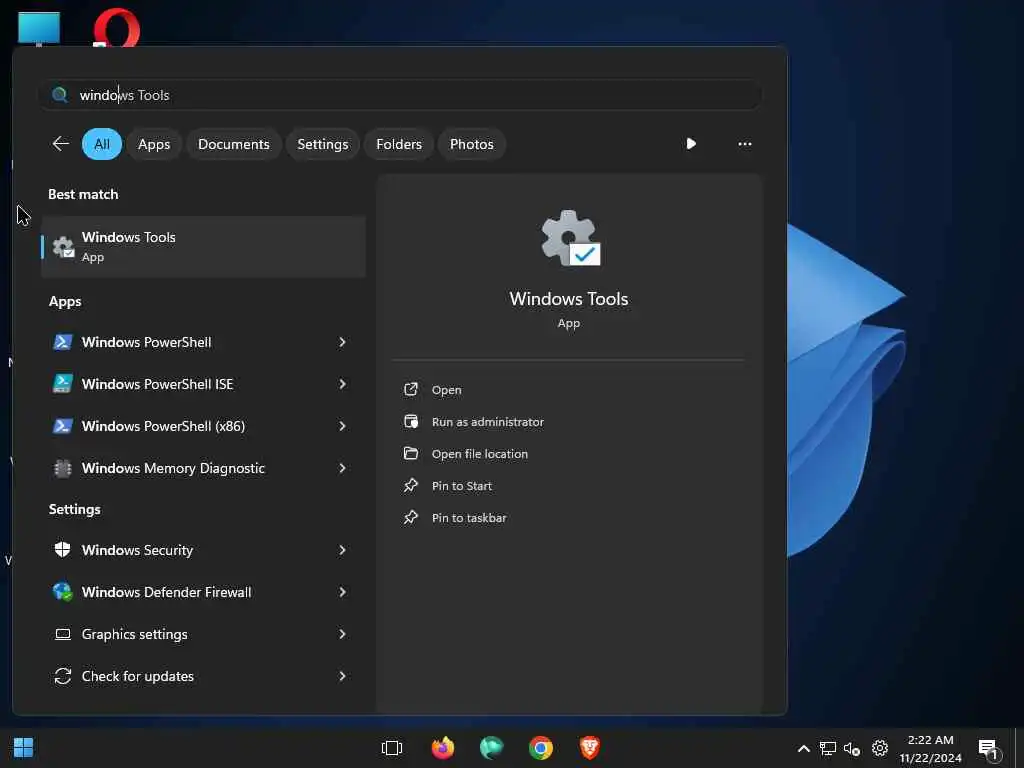The image size is (1024, 768).
Task: Launch Firefox from the taskbar
Action: (x=443, y=748)
